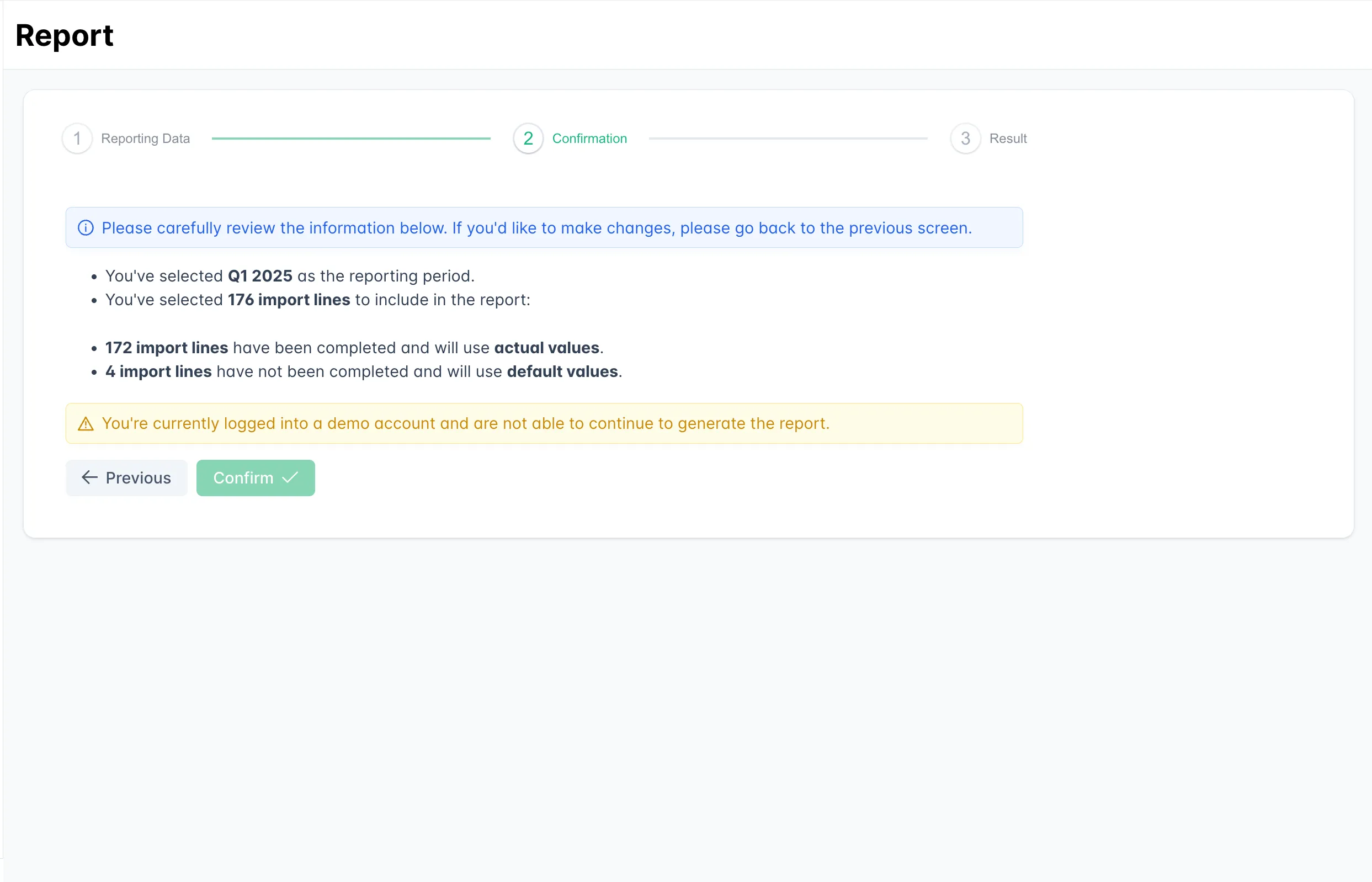Open the Reporting Data step label

[x=146, y=139]
